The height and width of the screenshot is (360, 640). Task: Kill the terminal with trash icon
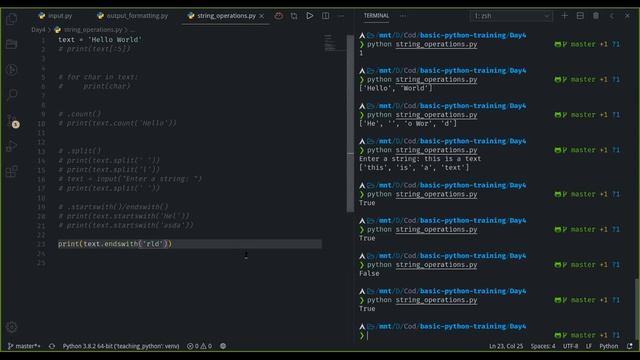click(596, 16)
